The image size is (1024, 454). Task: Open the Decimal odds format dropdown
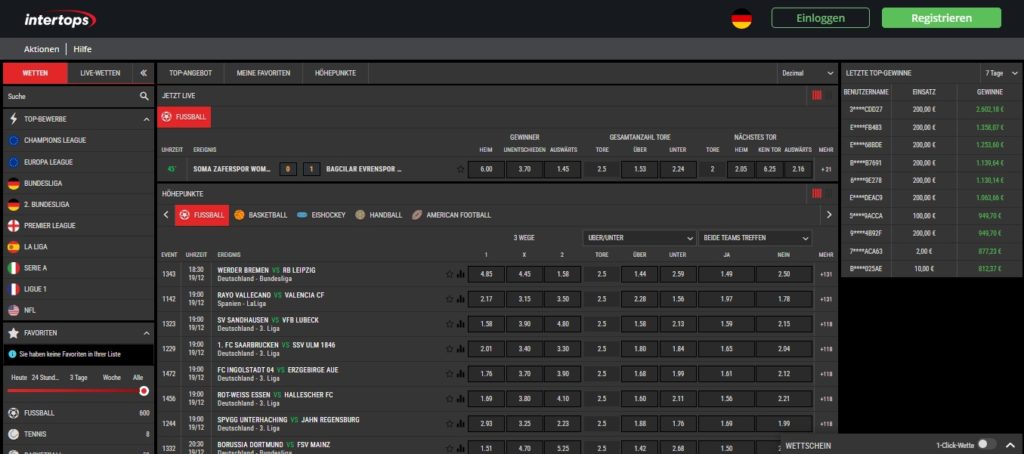click(807, 73)
